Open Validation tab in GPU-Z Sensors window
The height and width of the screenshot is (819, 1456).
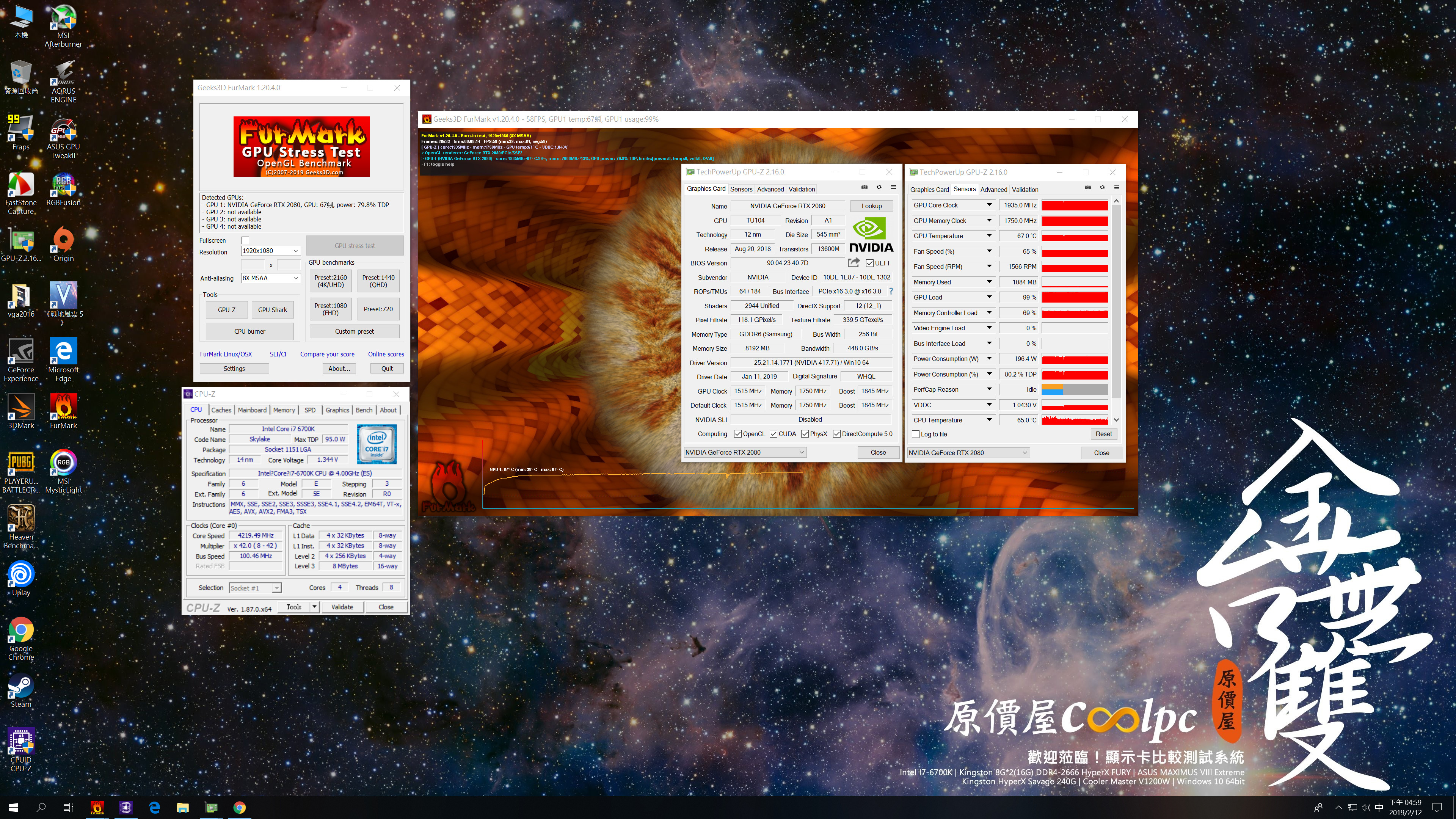tap(1025, 189)
